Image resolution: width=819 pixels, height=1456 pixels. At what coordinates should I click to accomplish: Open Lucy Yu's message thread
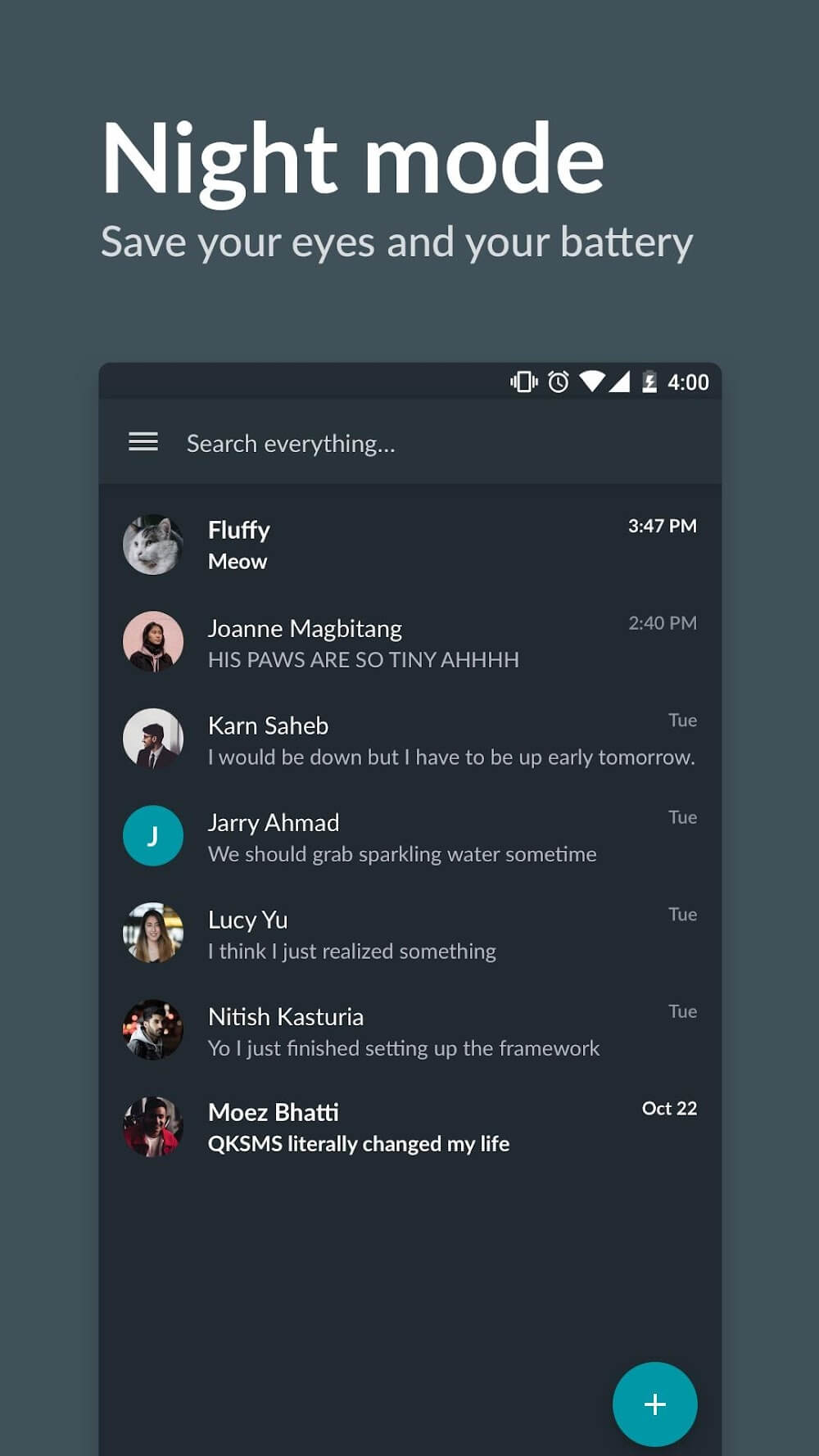pyautogui.click(x=409, y=934)
